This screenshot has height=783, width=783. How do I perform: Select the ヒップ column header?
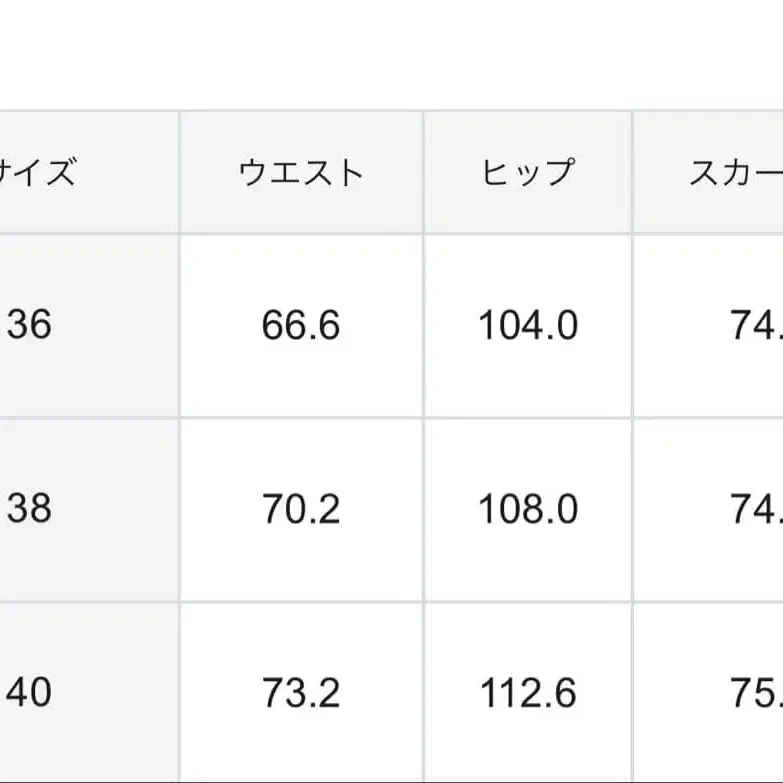(x=527, y=174)
